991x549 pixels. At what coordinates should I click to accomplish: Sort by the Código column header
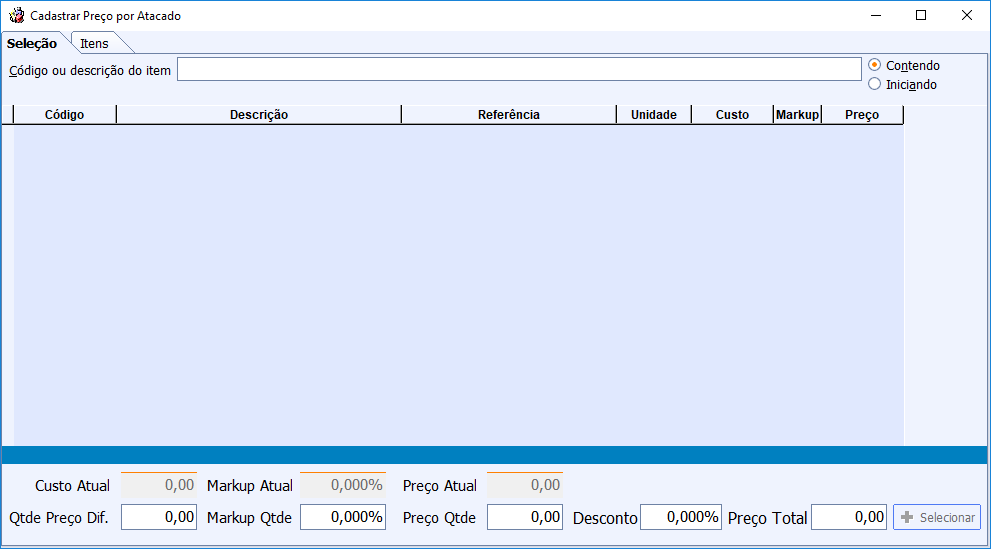click(65, 115)
